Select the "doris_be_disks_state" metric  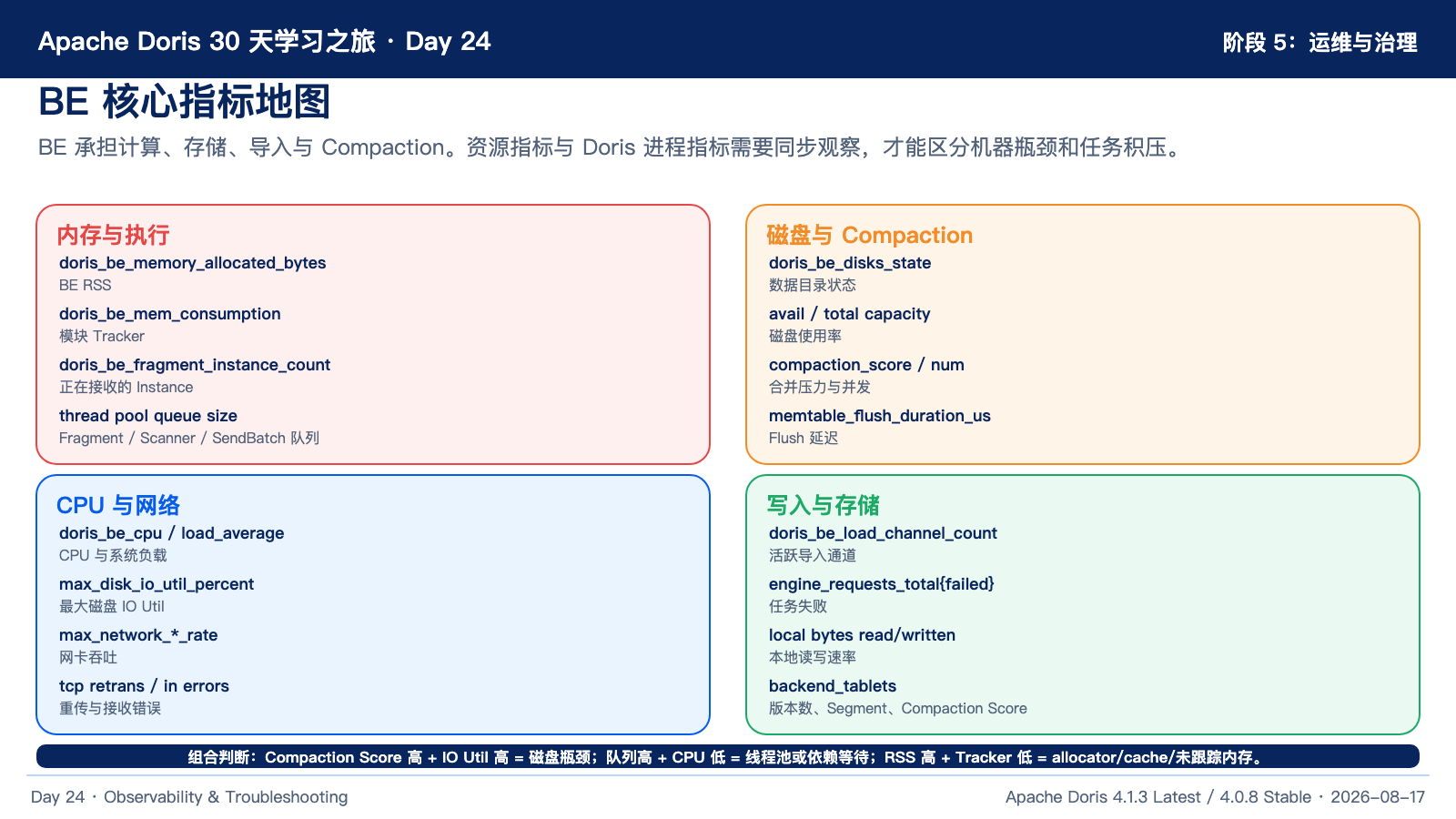coord(850,263)
